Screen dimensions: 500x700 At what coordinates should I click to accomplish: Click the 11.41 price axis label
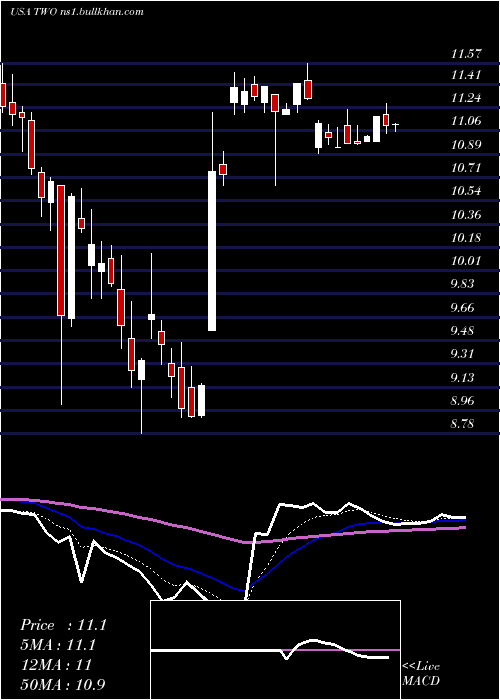(x=466, y=75)
